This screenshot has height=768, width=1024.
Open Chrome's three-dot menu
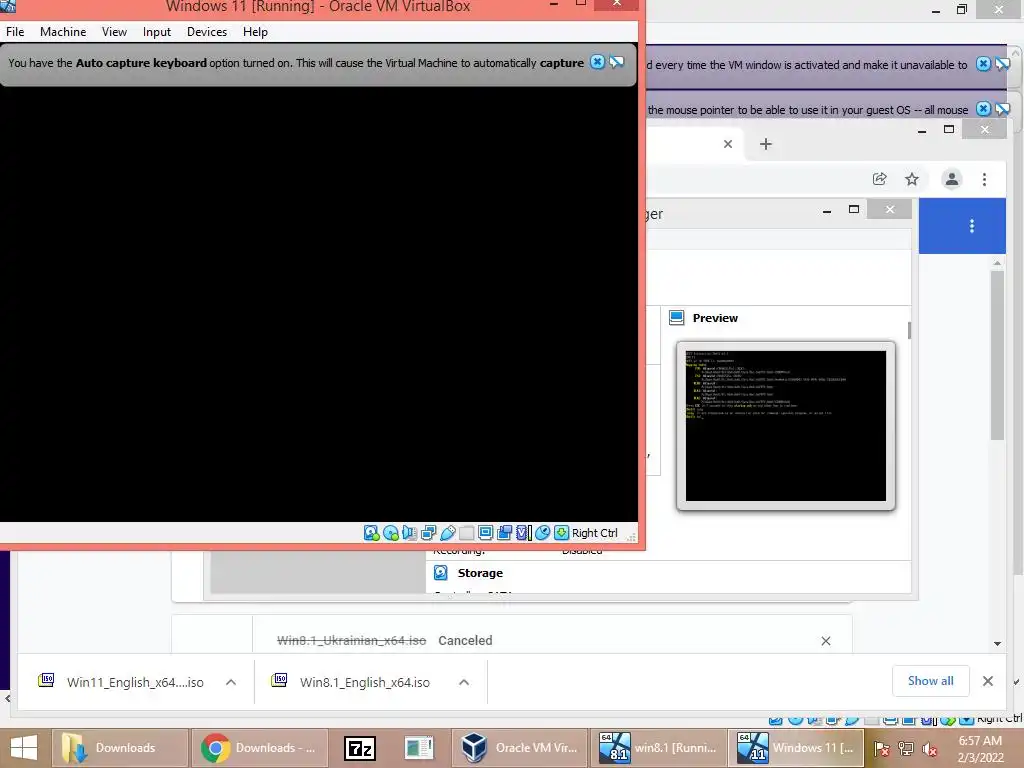pyautogui.click(x=984, y=179)
